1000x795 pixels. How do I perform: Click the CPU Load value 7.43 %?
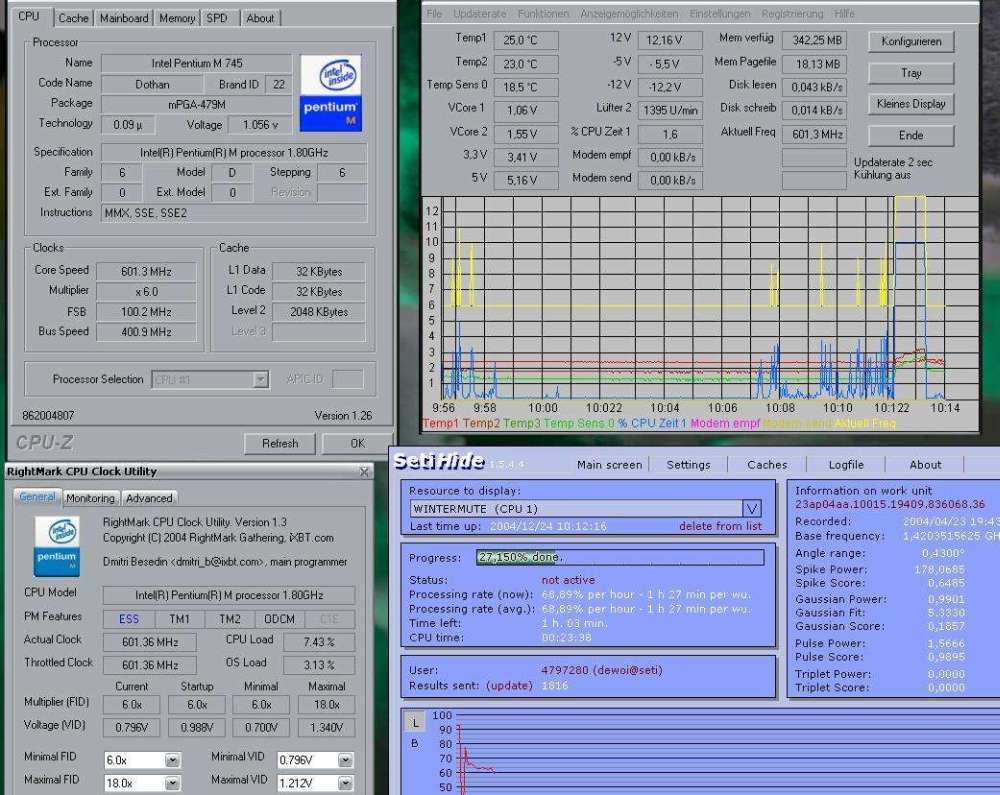tap(319, 642)
